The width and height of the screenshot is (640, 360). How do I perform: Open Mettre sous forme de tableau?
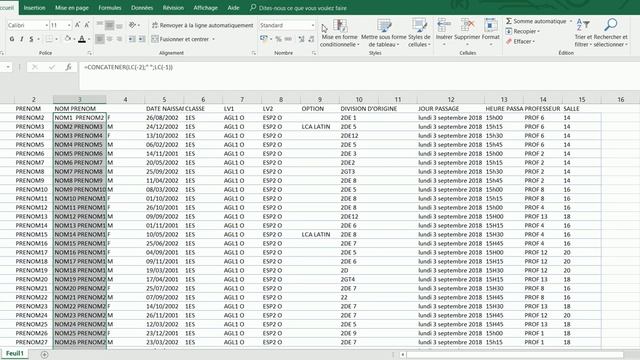384,33
